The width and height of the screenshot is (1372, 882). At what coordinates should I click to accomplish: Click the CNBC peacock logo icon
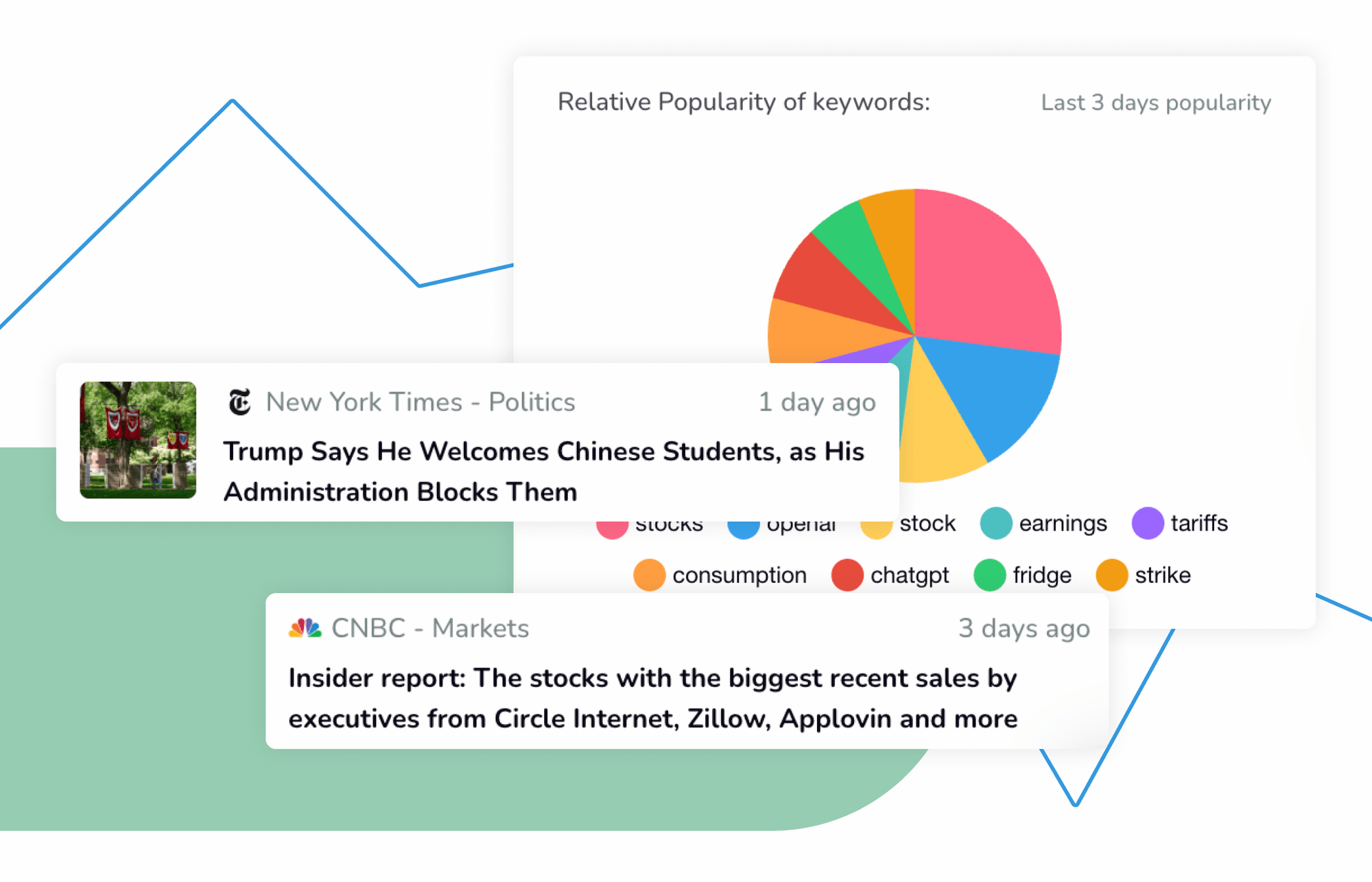pos(305,627)
